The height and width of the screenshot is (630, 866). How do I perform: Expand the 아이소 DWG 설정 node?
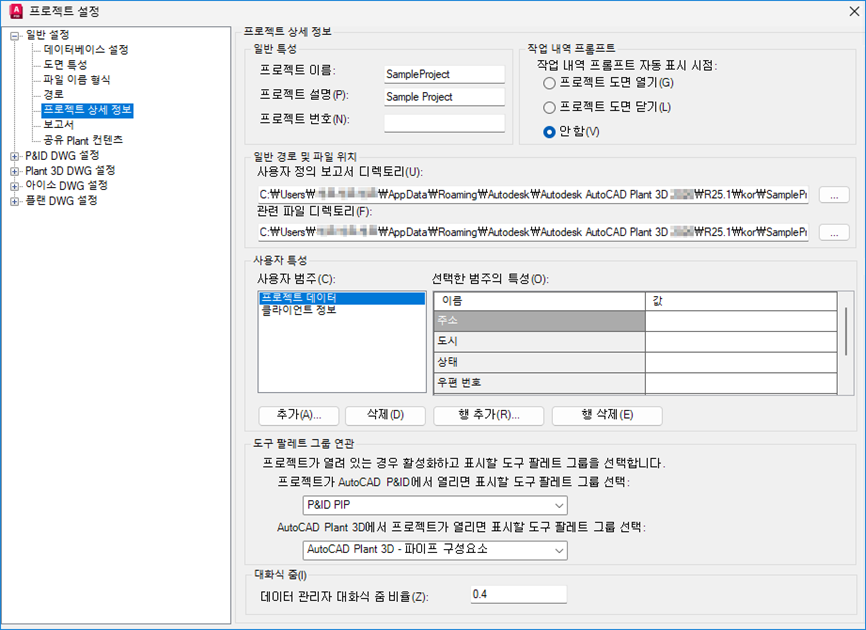pyautogui.click(x=14, y=186)
